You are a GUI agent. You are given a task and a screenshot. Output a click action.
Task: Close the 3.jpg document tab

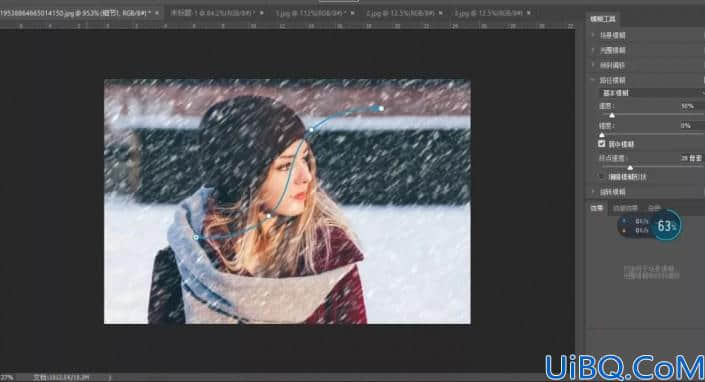click(x=529, y=13)
